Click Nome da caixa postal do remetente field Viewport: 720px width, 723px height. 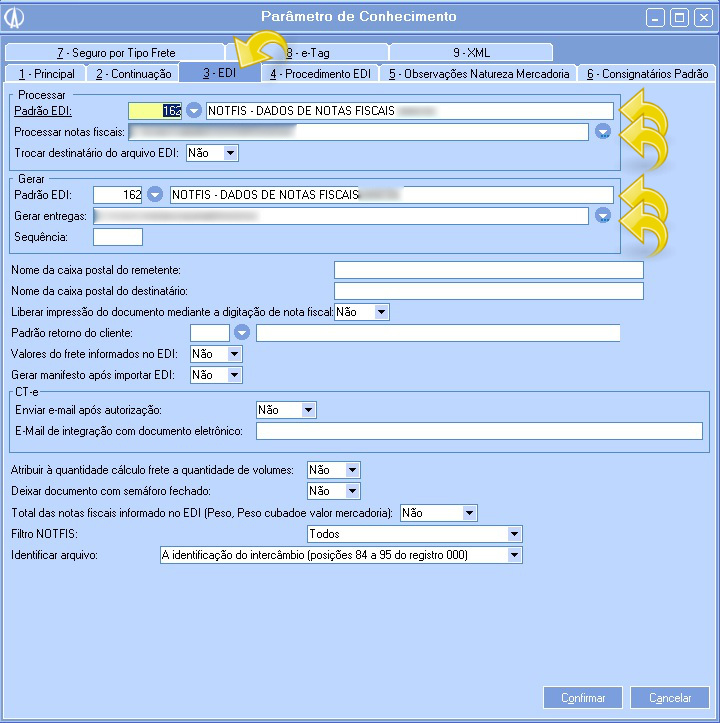(x=488, y=270)
